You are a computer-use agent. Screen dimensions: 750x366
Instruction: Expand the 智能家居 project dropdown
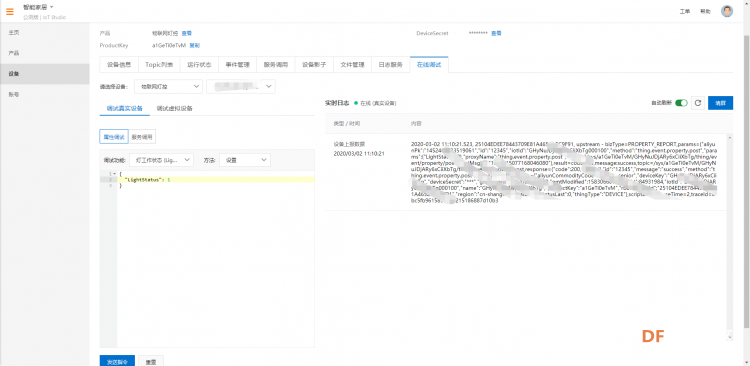coord(38,7)
